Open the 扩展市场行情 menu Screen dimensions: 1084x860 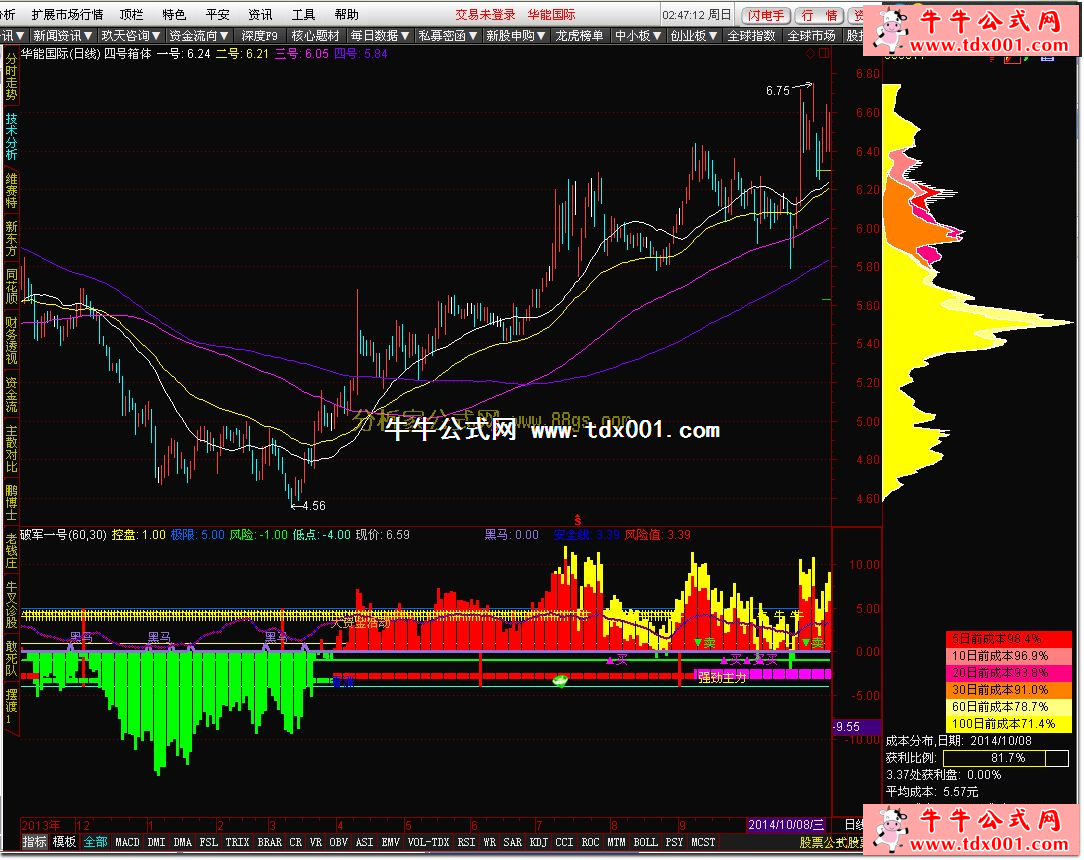[67, 15]
